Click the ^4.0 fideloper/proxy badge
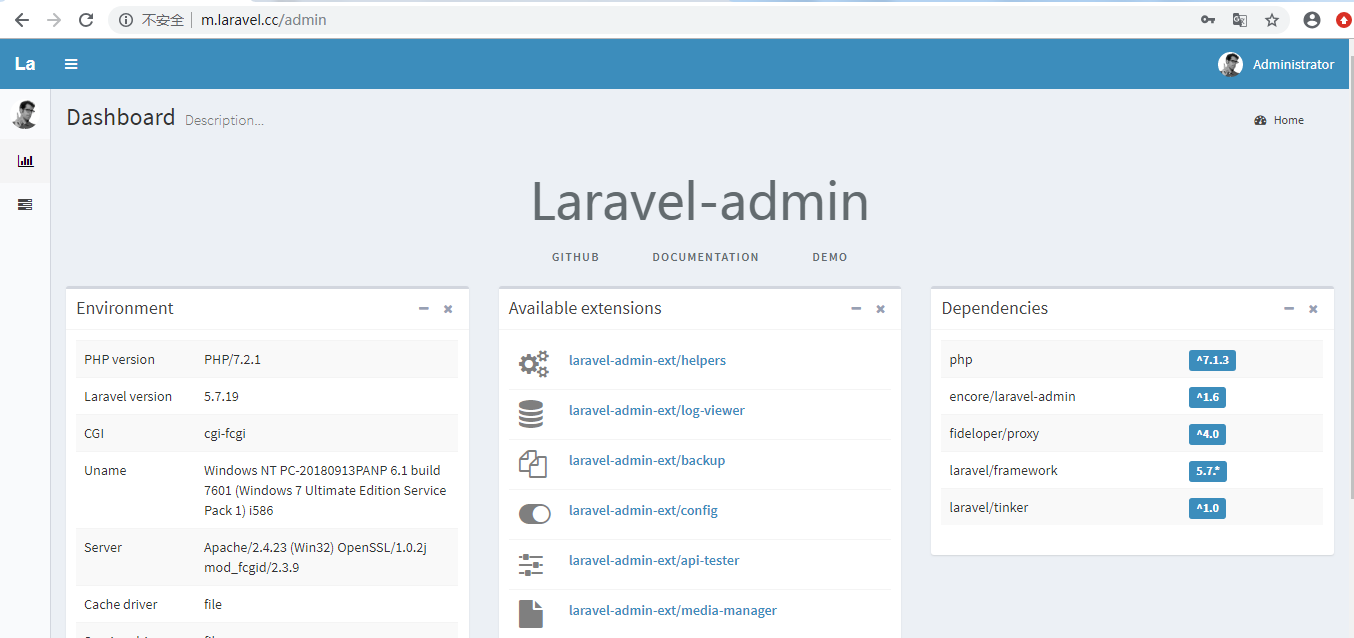This screenshot has width=1354, height=638. [x=1207, y=434]
